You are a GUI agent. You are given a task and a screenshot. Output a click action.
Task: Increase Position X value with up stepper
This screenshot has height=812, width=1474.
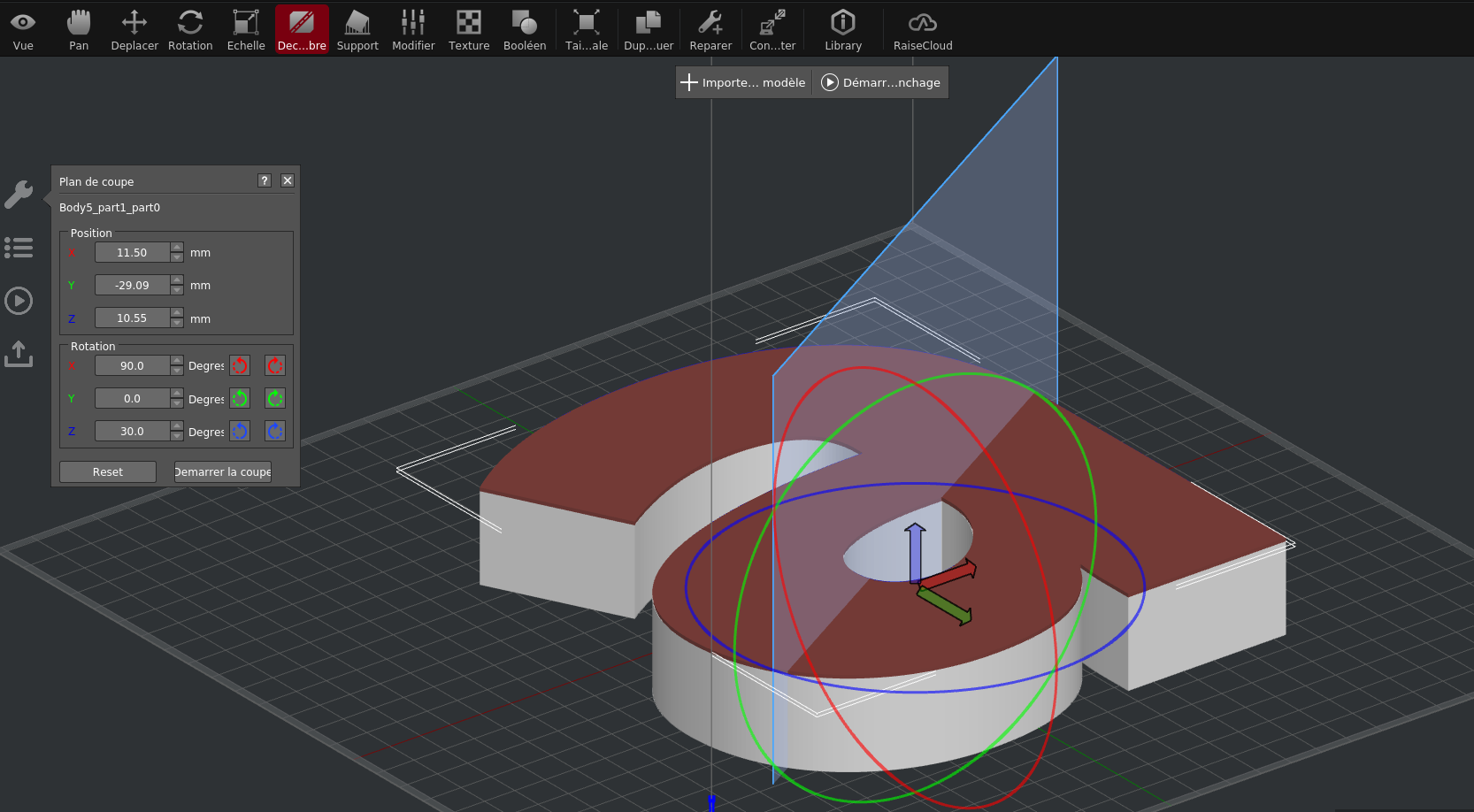click(x=177, y=248)
